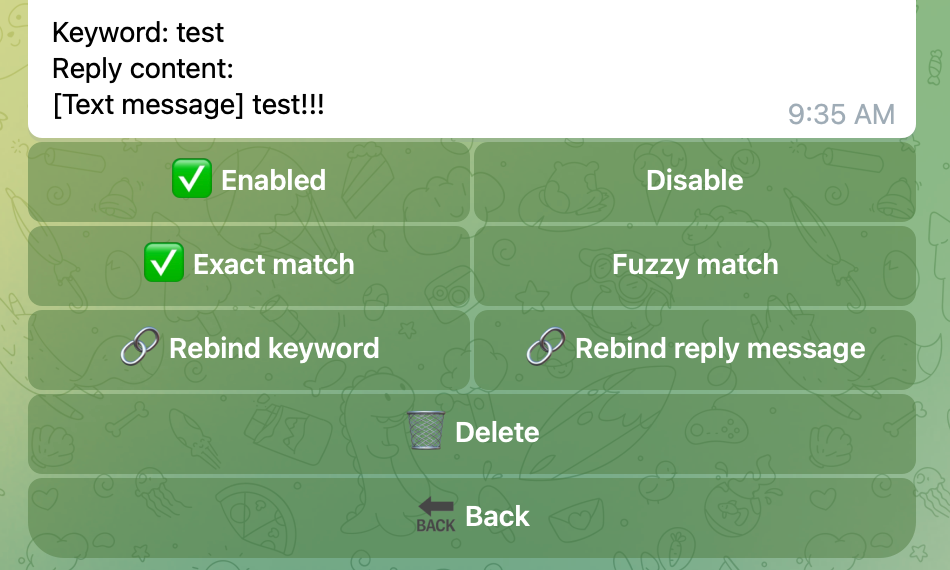Click the green checkmark icon beside Enabled

(191, 181)
